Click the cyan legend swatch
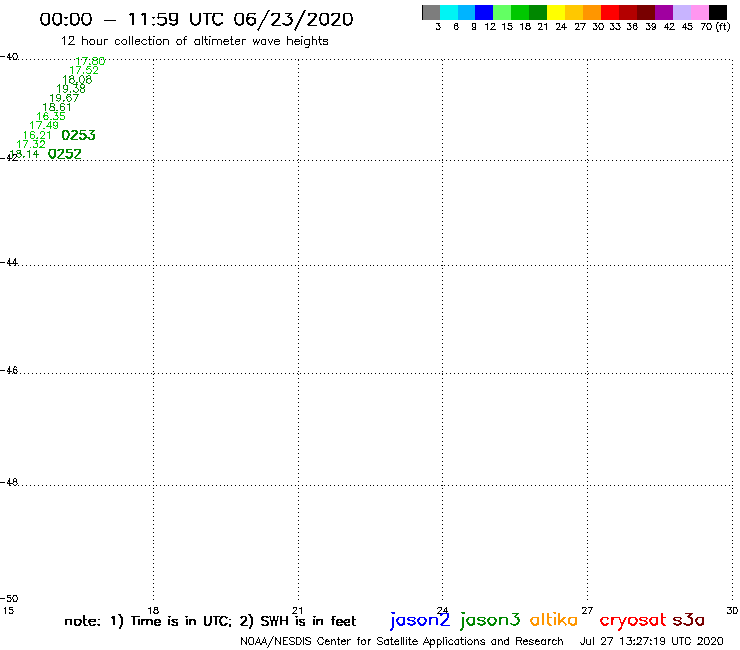 pyautogui.click(x=449, y=12)
